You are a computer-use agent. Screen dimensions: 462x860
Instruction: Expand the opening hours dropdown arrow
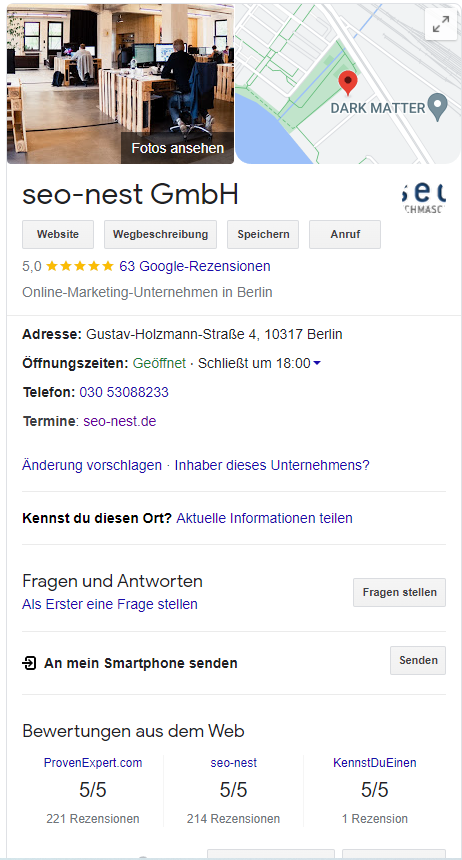click(x=317, y=364)
